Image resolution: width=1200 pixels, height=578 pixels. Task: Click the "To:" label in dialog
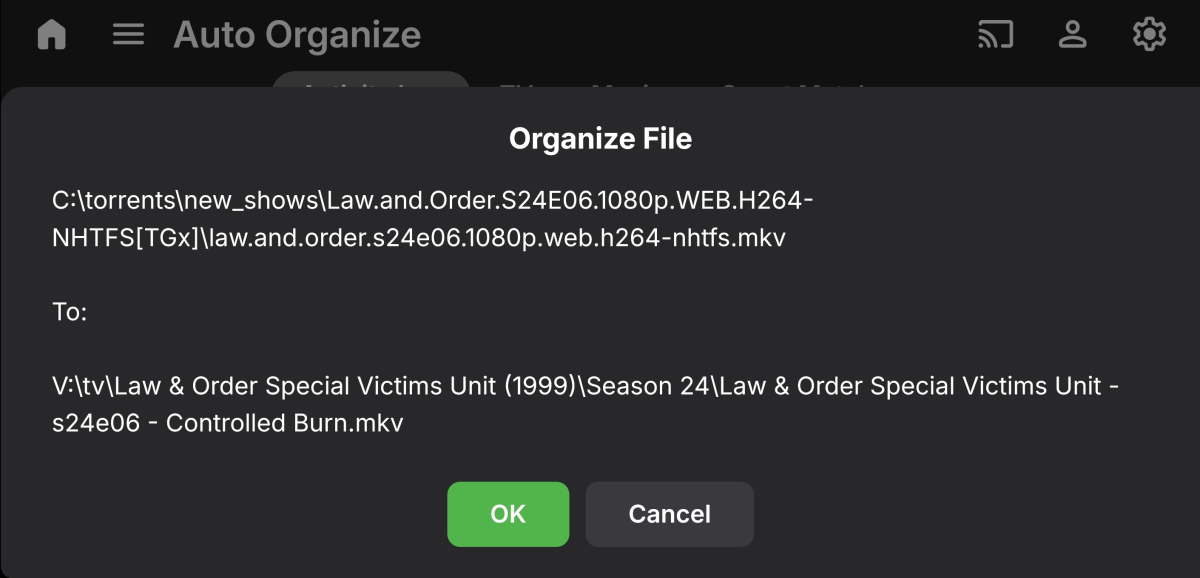[70, 312]
